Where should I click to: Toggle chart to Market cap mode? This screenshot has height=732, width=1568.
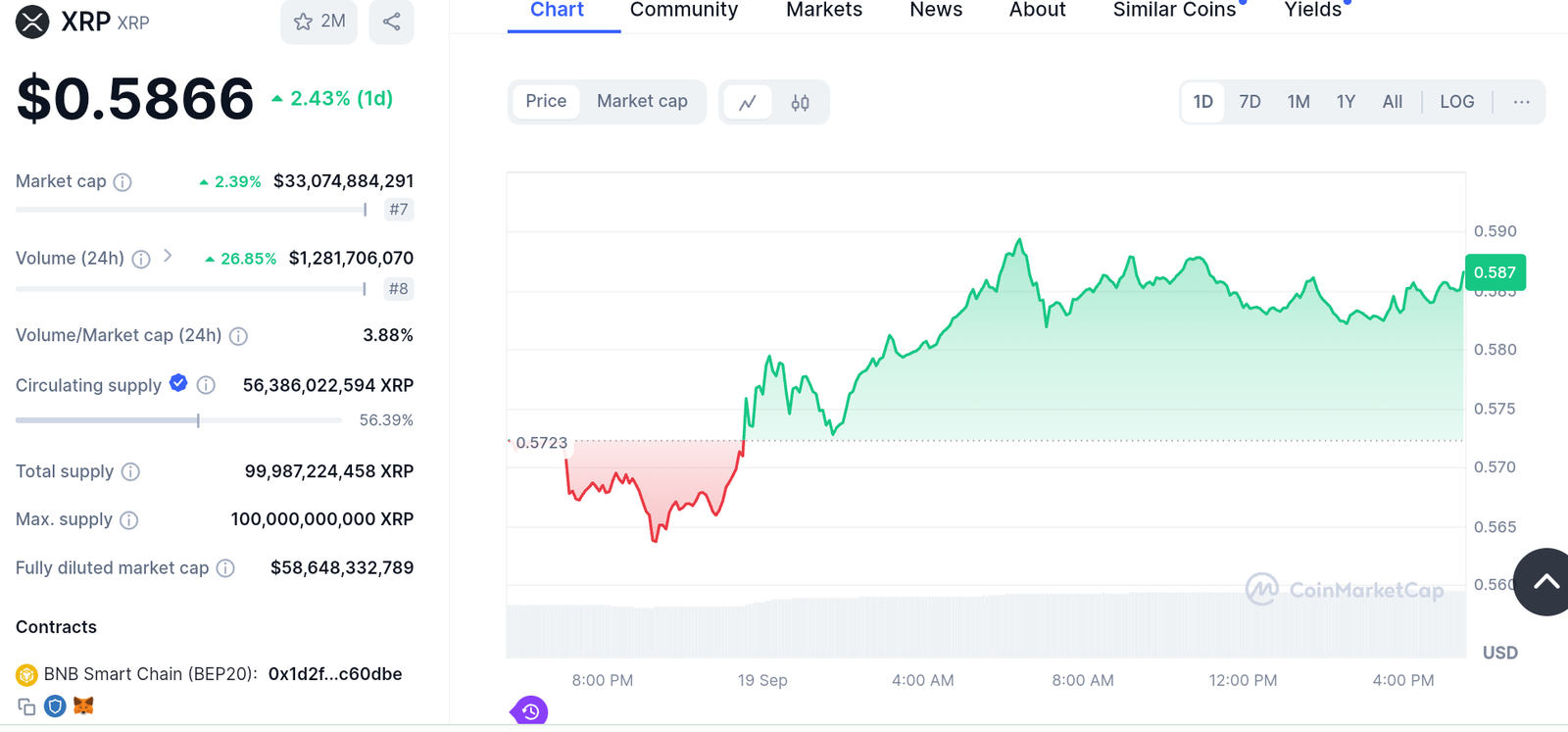click(x=642, y=102)
